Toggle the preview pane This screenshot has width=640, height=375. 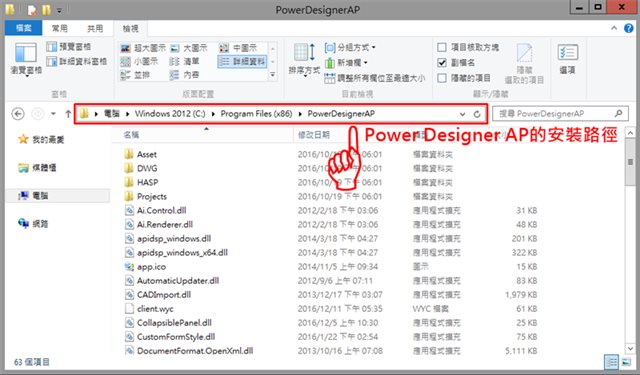pyautogui.click(x=69, y=47)
